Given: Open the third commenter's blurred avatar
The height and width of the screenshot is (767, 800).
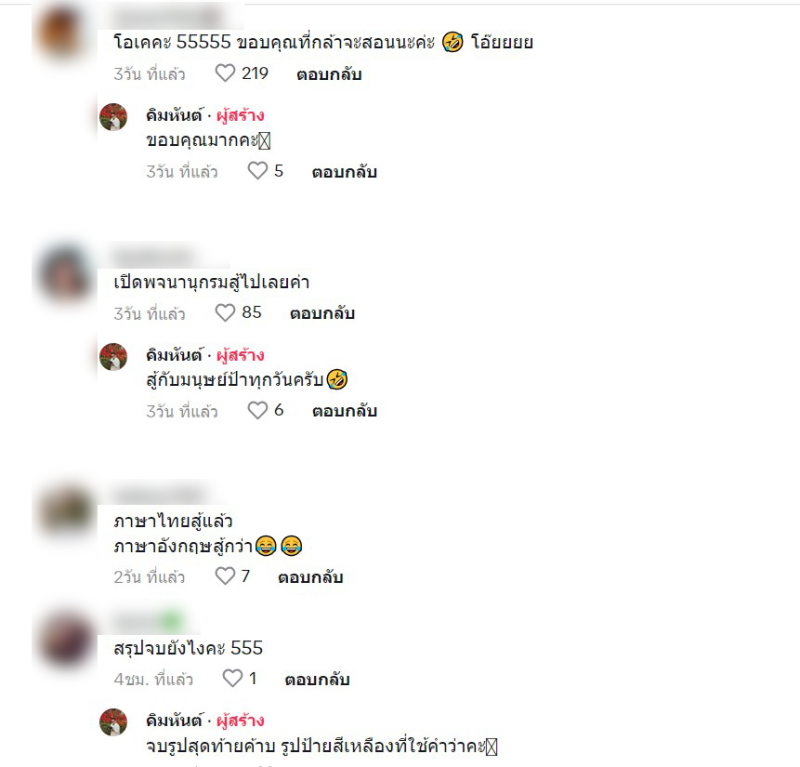Looking at the screenshot, I should pos(65,510).
